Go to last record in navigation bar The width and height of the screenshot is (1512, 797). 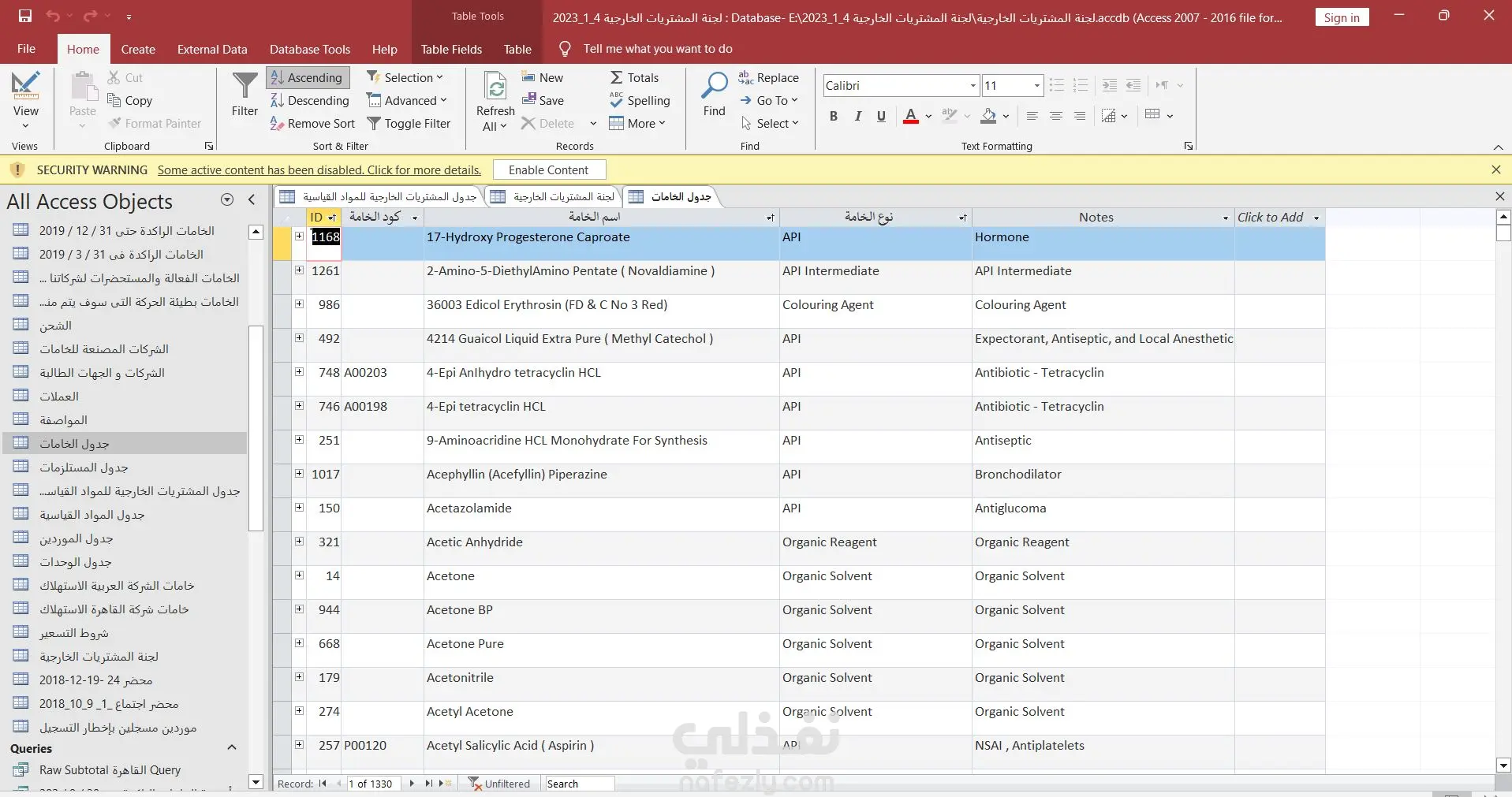pyautogui.click(x=429, y=784)
